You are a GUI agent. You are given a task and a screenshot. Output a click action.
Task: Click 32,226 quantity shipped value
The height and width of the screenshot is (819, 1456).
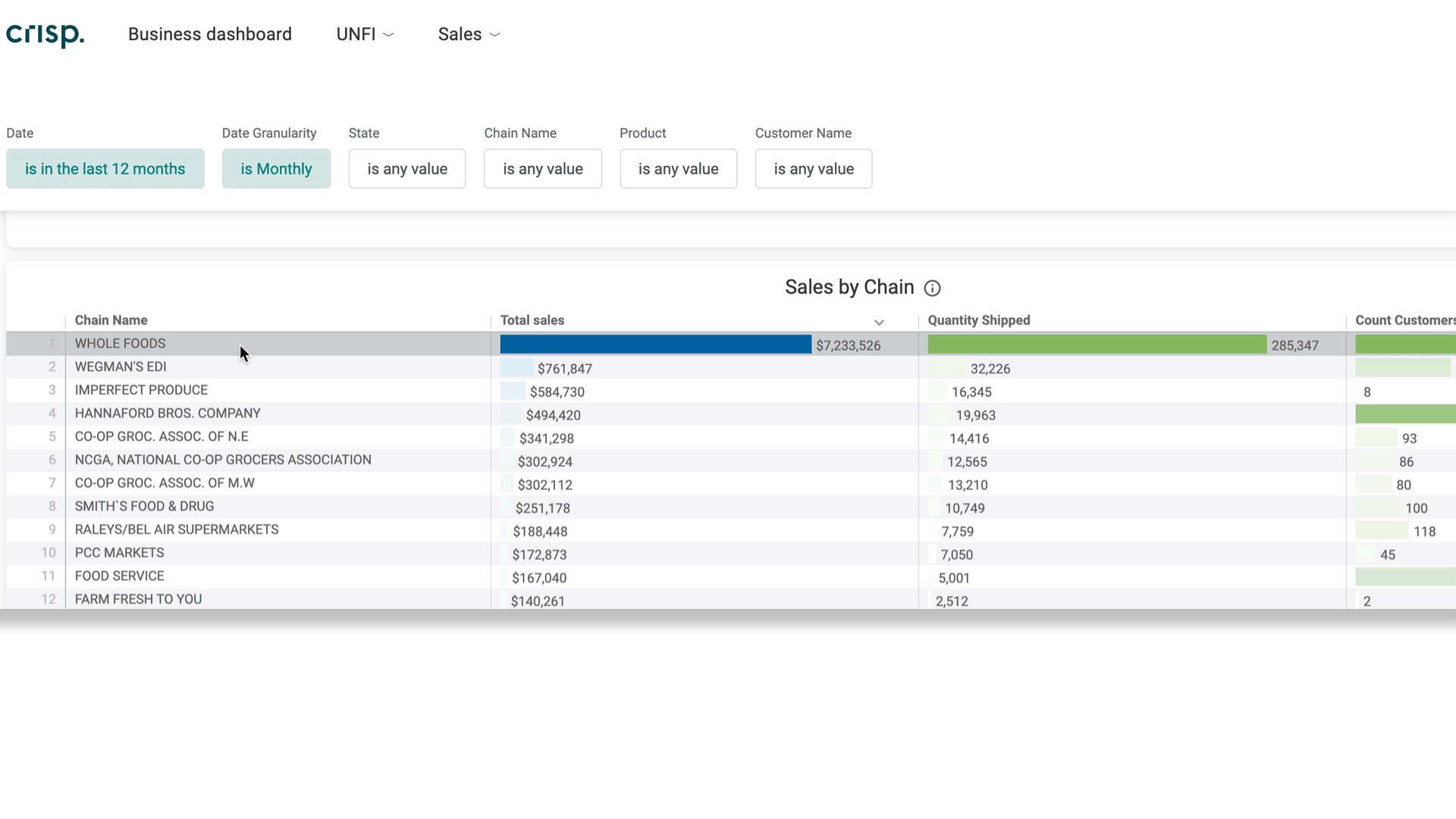(990, 369)
